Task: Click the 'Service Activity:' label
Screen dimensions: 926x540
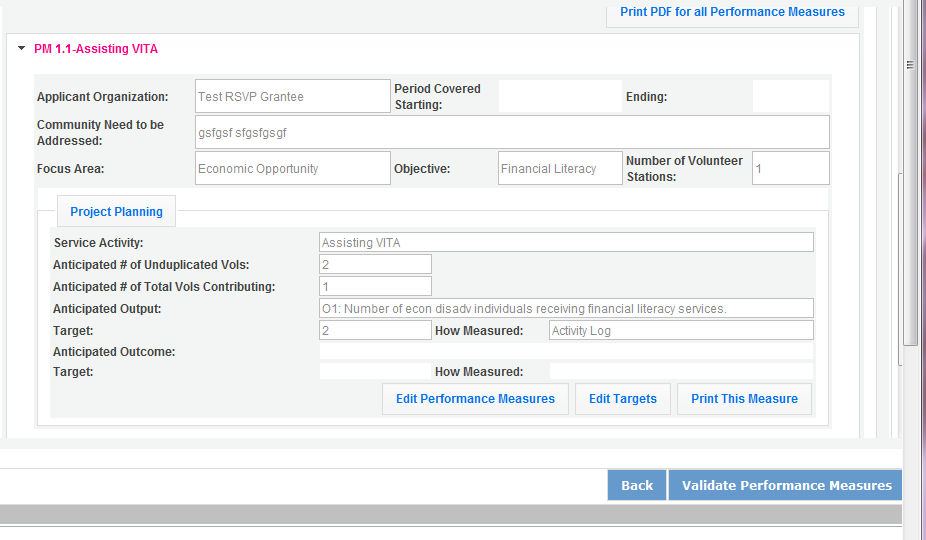Action: pos(99,242)
